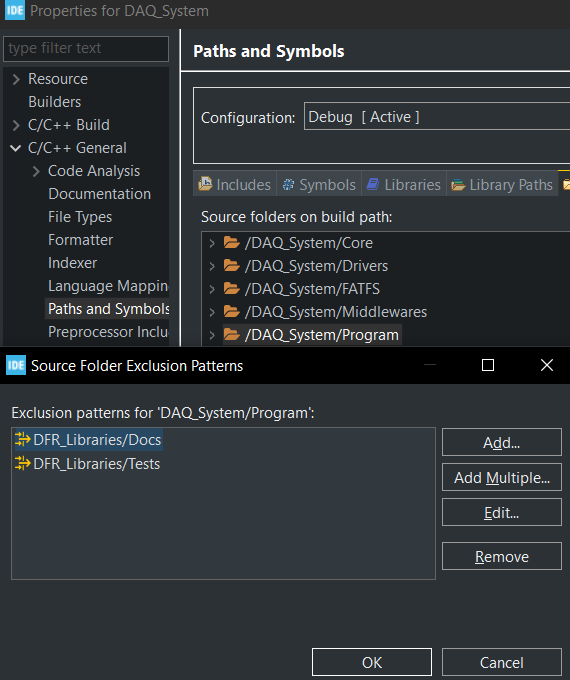
Task: Expand the C/C++ Build node
Action: tap(16, 125)
